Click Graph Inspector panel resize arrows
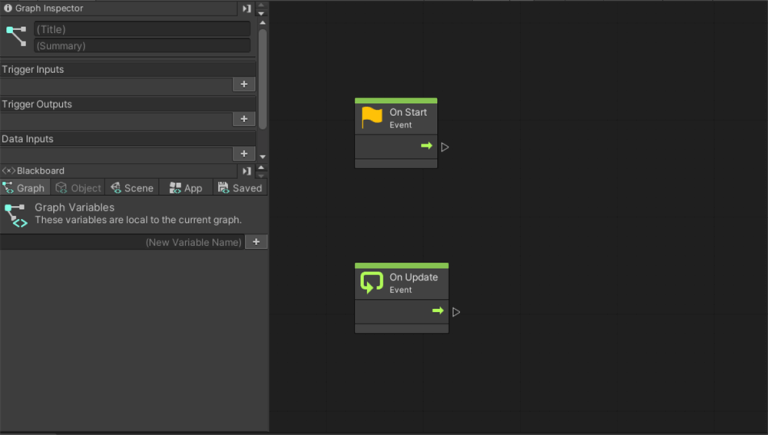 (x=261, y=9)
